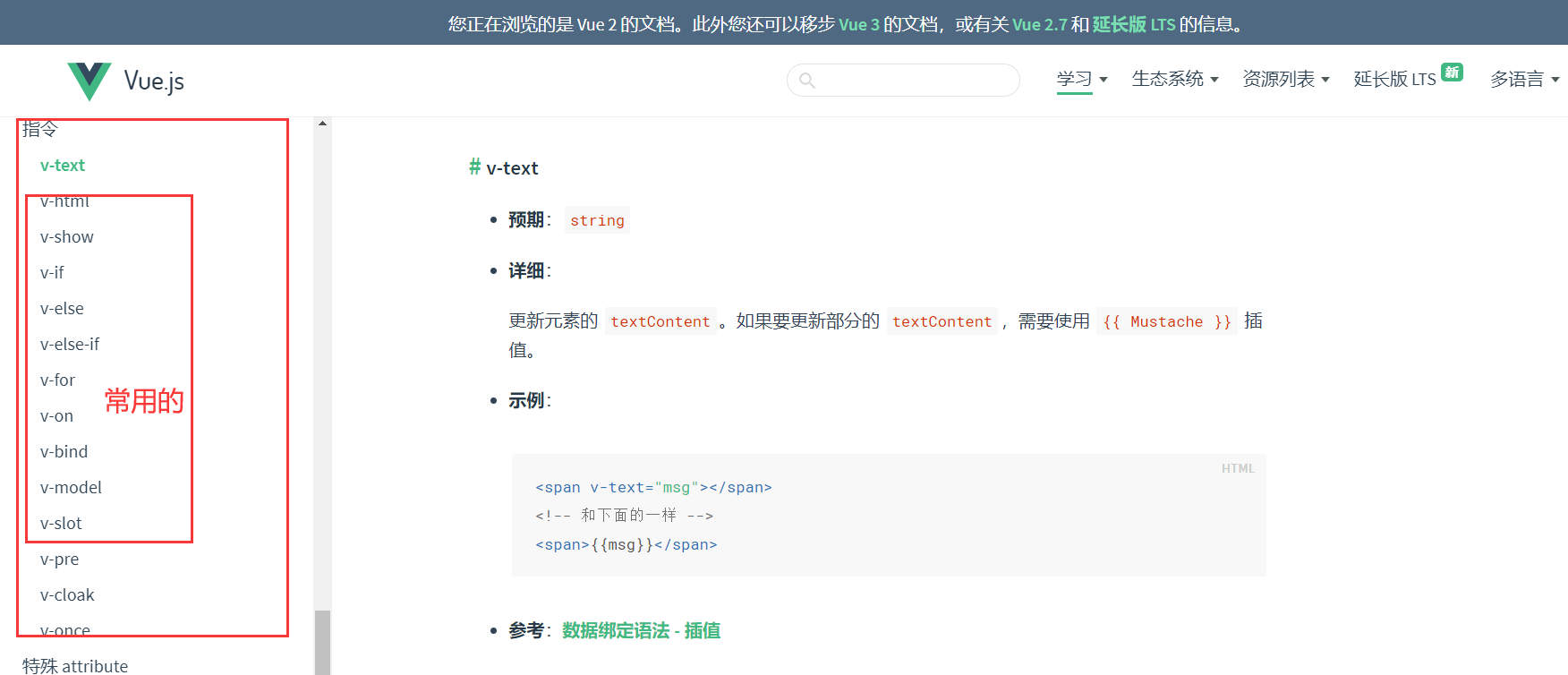The width and height of the screenshot is (1568, 675).
Task: Click the 和下面的一样 comment line
Action: (x=625, y=516)
